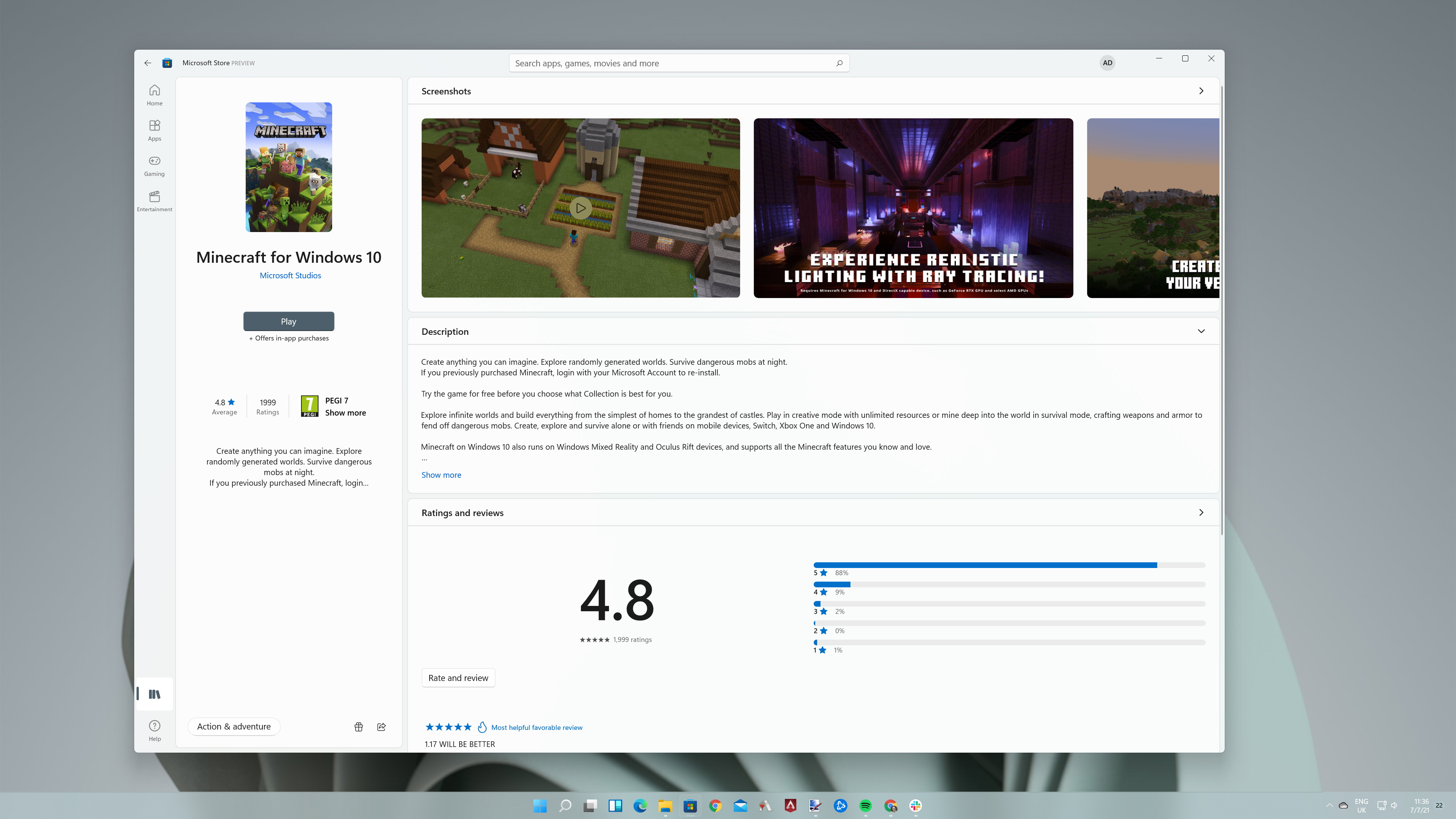The width and height of the screenshot is (1456, 819).
Task: Collapse the Description section chevron
Action: coord(1201,331)
